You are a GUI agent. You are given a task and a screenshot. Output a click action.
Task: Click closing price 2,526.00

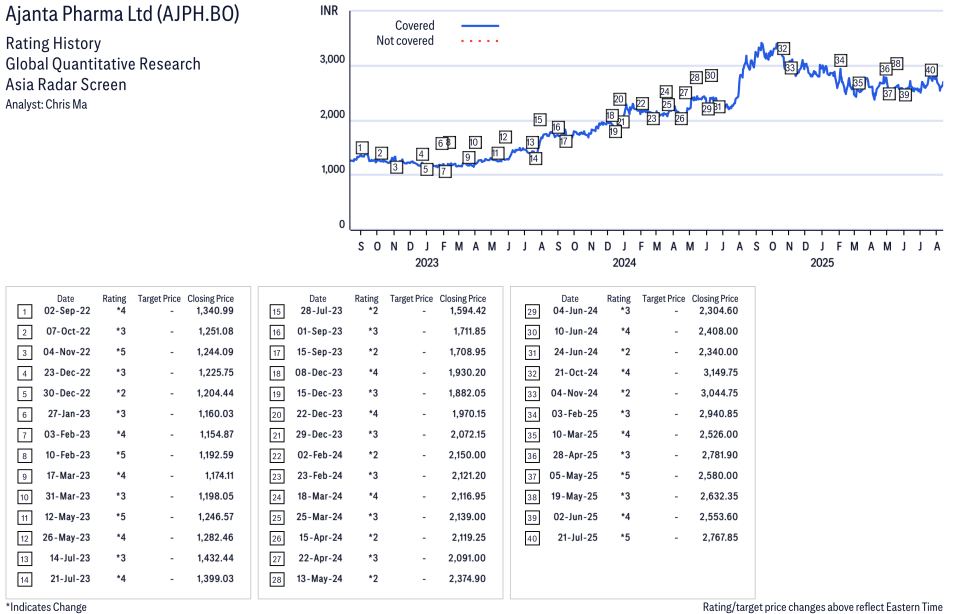click(x=718, y=434)
